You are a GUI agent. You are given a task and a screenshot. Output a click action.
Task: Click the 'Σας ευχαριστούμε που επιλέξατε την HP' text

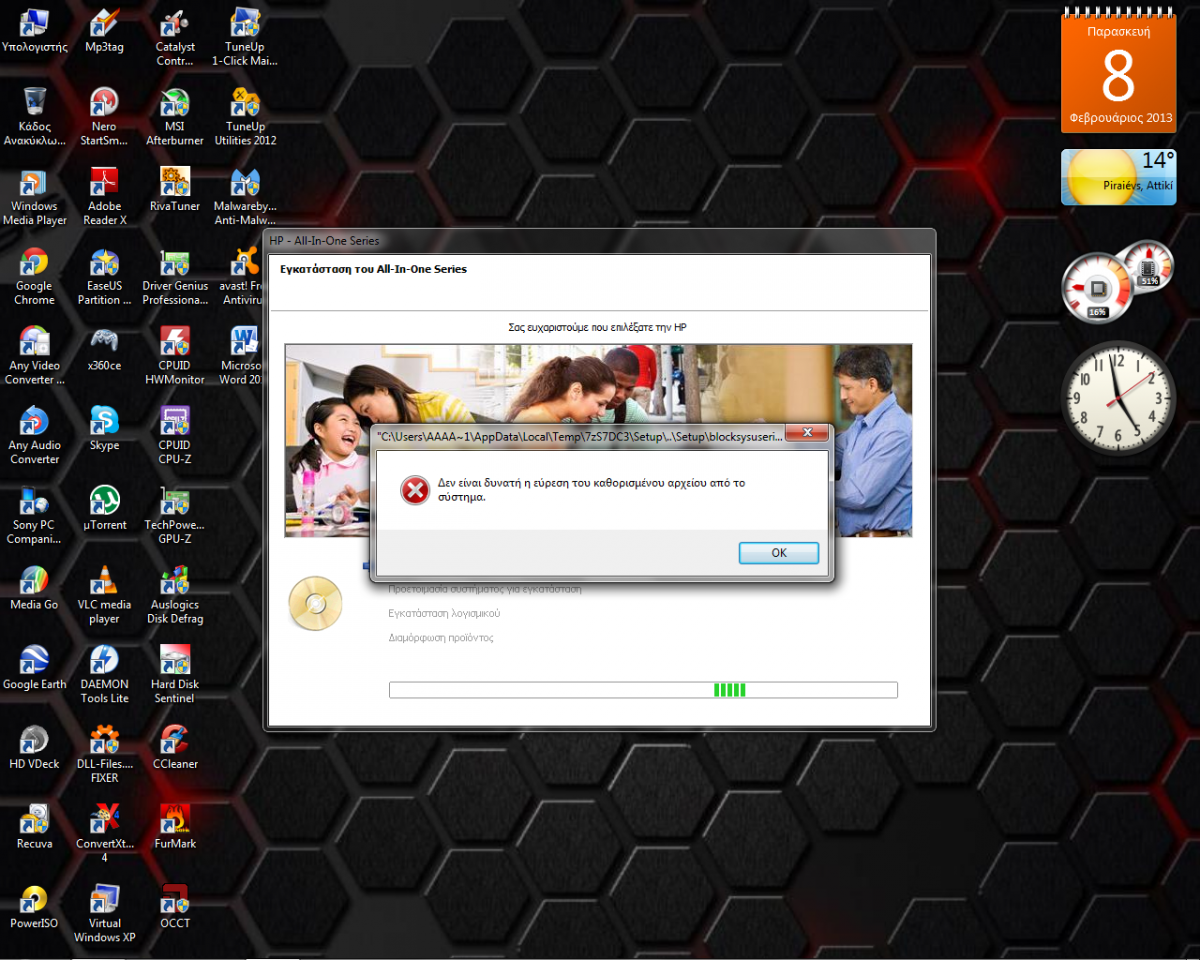(x=598, y=327)
